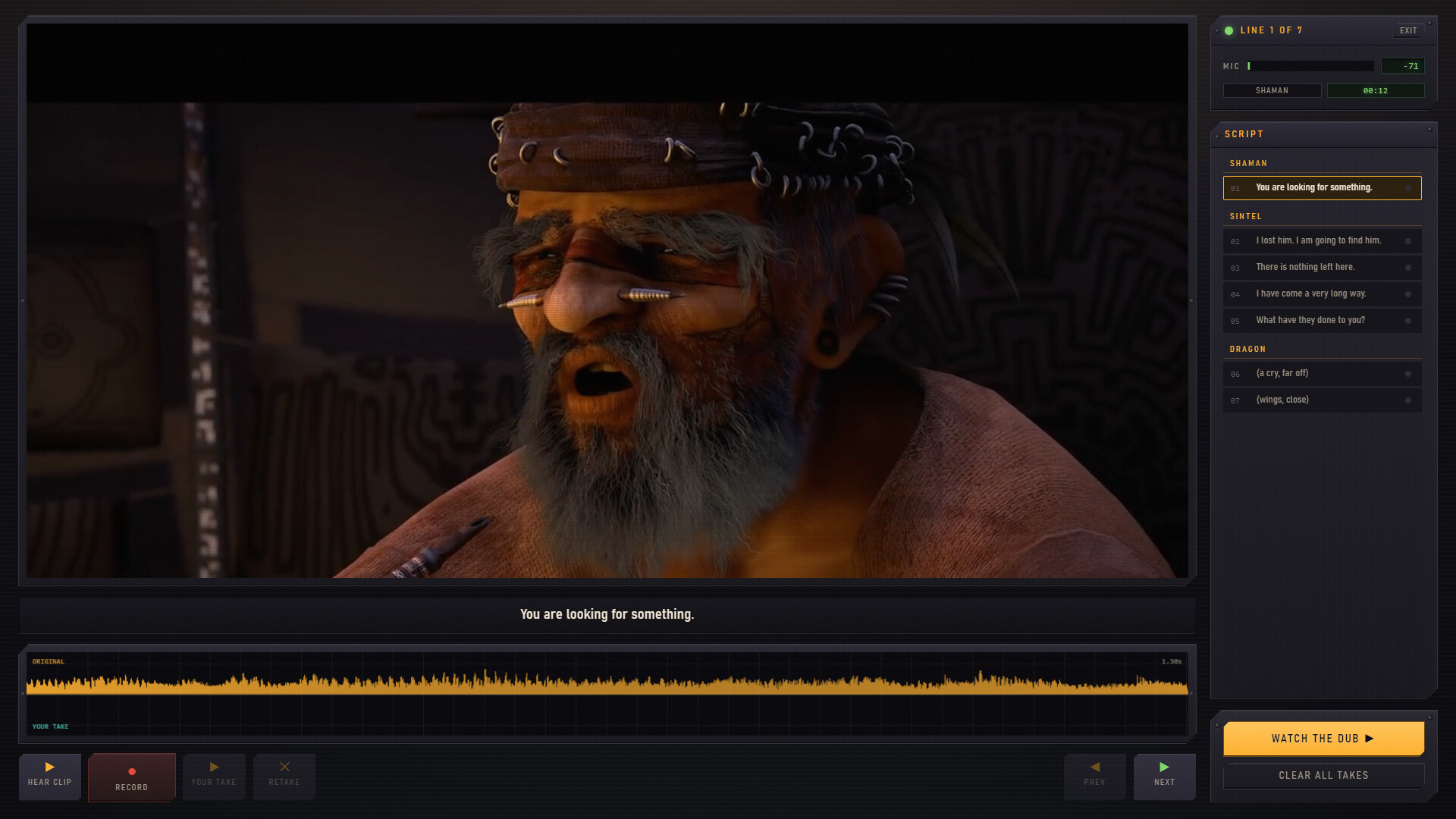1456x819 pixels.
Task: Select script line 01 You are looking for something
Action: [x=1322, y=188]
